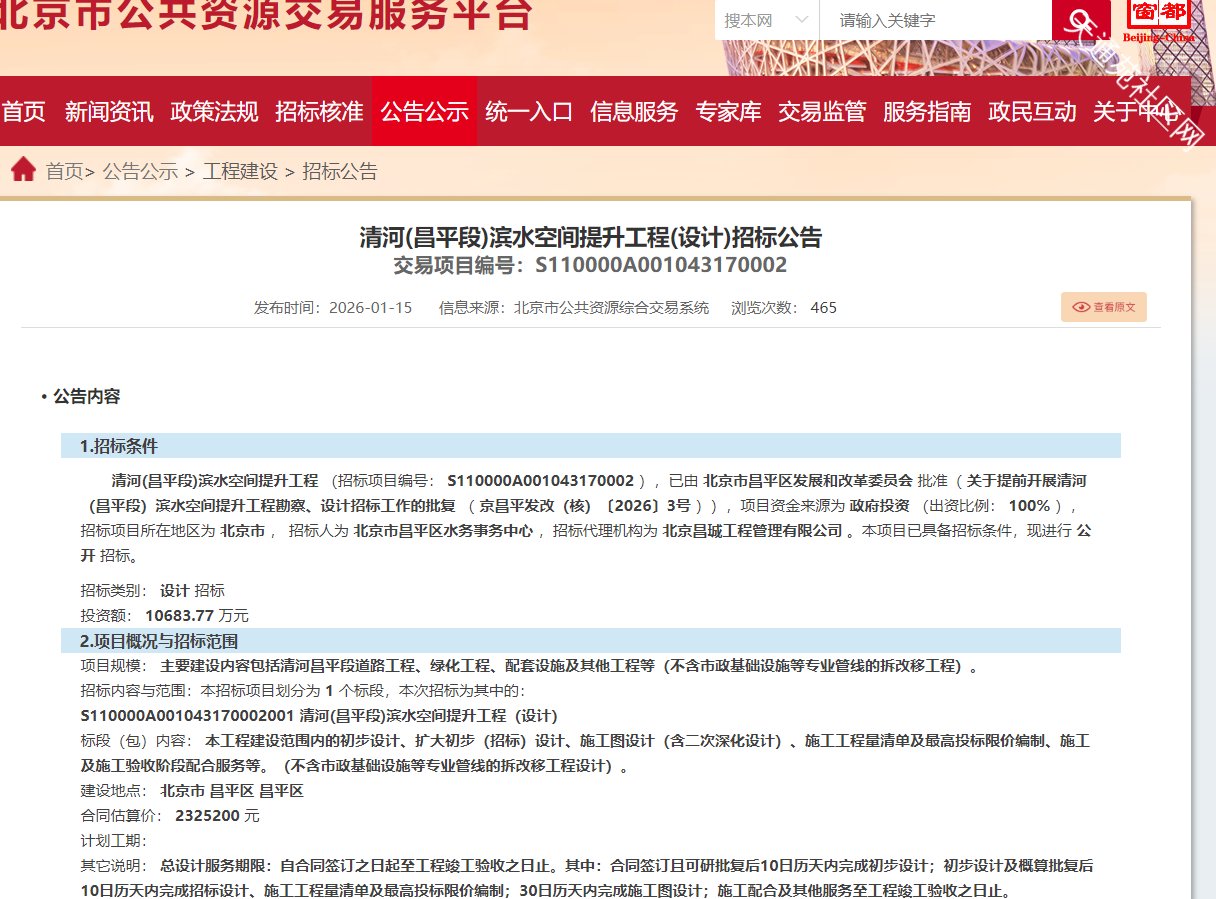Open the 服务指南 menu item

(x=927, y=111)
